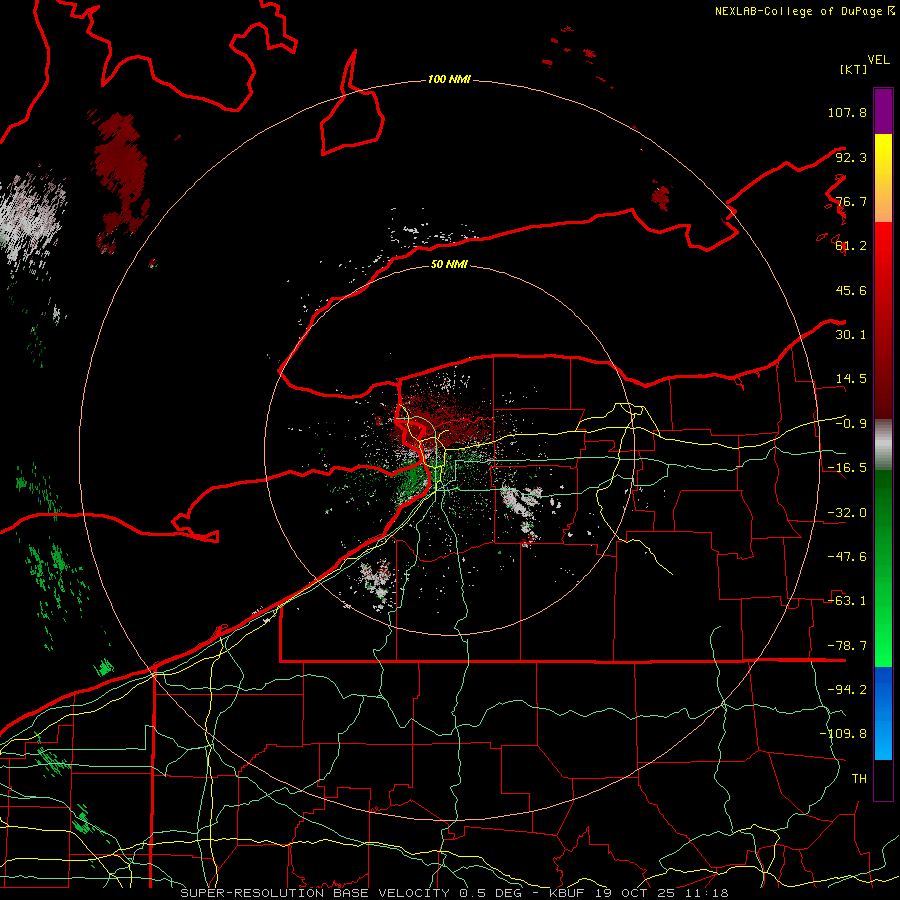Select the 107.8 velocity scale value
Screen dimensions: 900x900
point(847,112)
